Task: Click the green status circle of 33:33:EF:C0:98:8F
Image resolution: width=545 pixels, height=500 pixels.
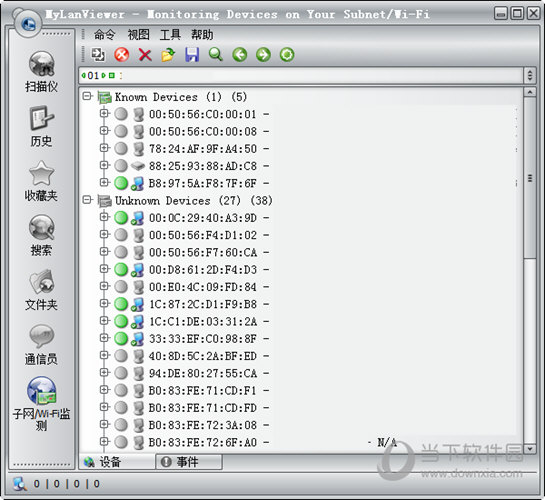Action: [121, 338]
